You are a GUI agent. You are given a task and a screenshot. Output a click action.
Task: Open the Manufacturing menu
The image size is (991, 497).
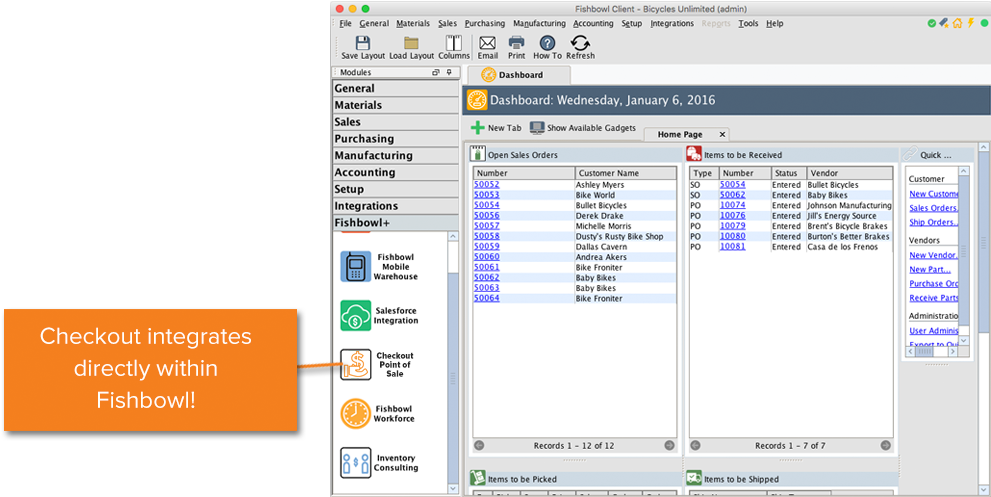539,23
